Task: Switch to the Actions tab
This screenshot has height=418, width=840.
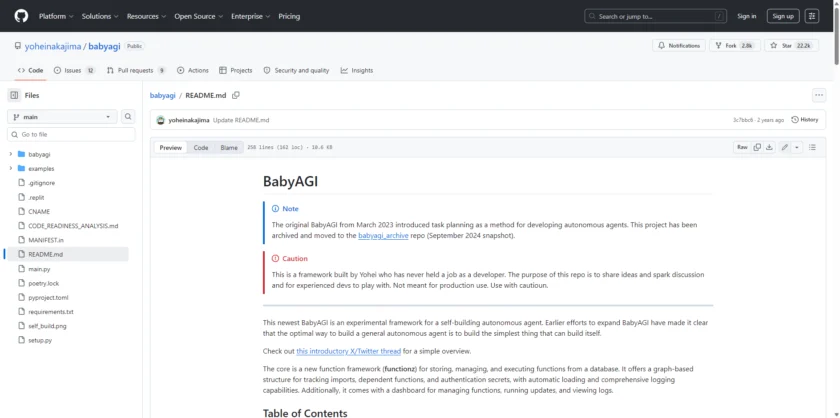Action: tap(193, 70)
